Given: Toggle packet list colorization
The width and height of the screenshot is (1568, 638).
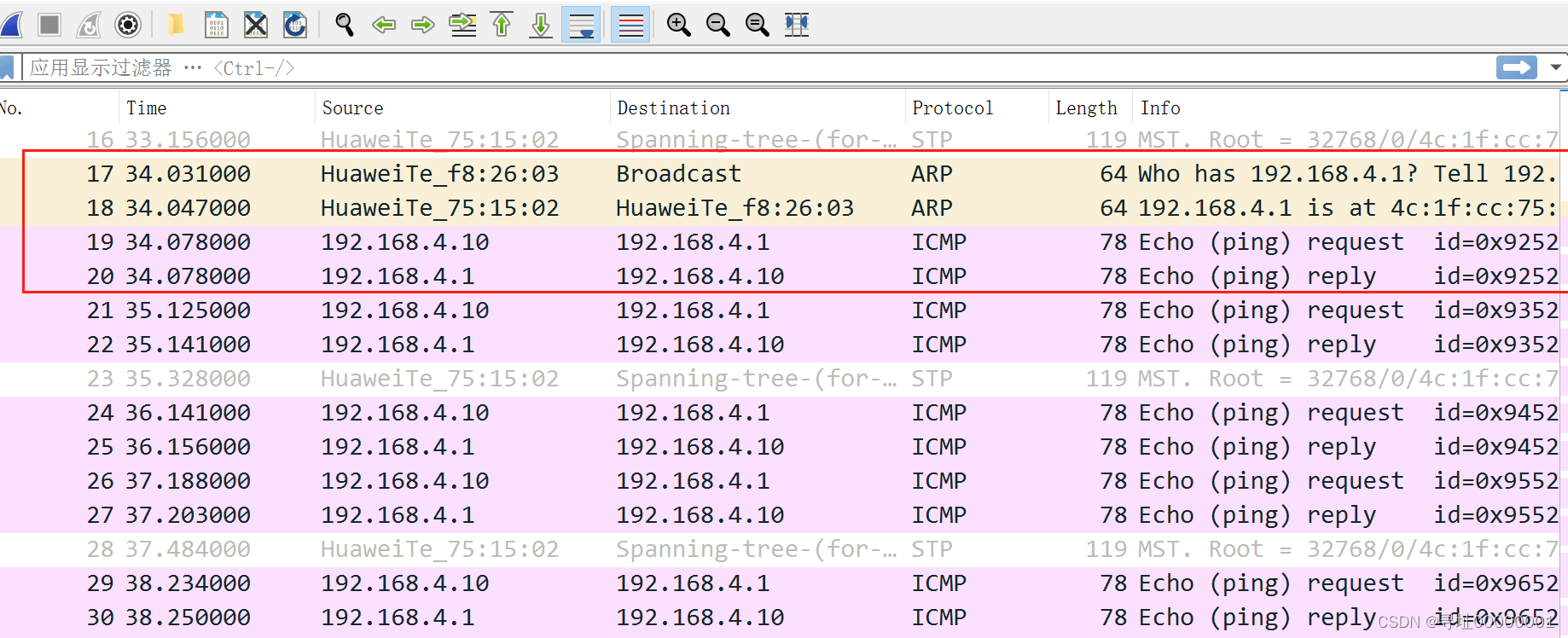Looking at the screenshot, I should click(631, 25).
